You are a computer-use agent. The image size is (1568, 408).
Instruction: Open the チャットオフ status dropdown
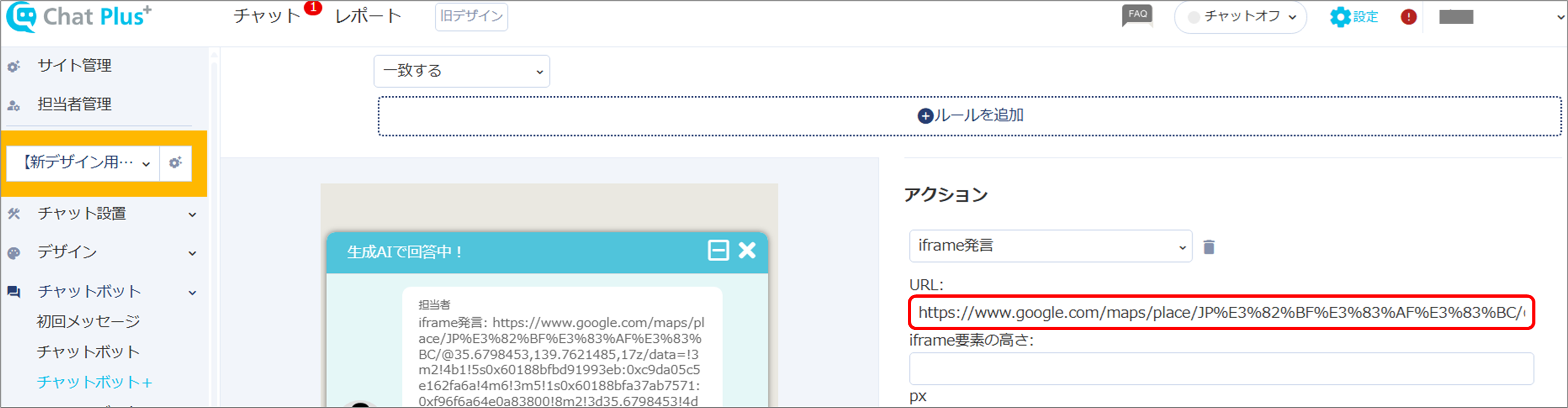[1240, 17]
